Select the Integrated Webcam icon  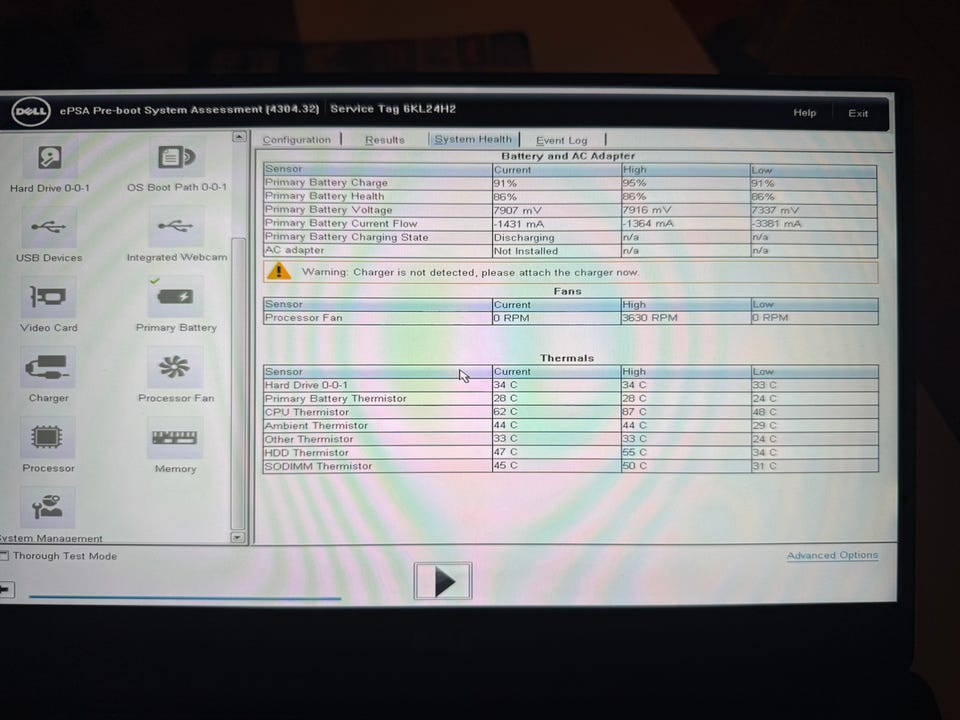pyautogui.click(x=176, y=227)
